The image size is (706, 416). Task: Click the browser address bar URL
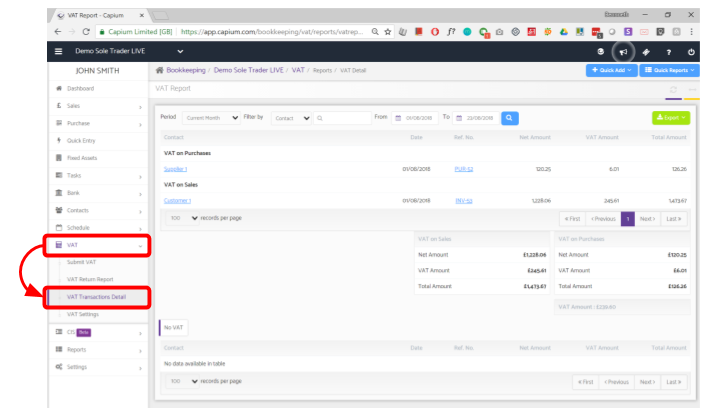coord(272,32)
